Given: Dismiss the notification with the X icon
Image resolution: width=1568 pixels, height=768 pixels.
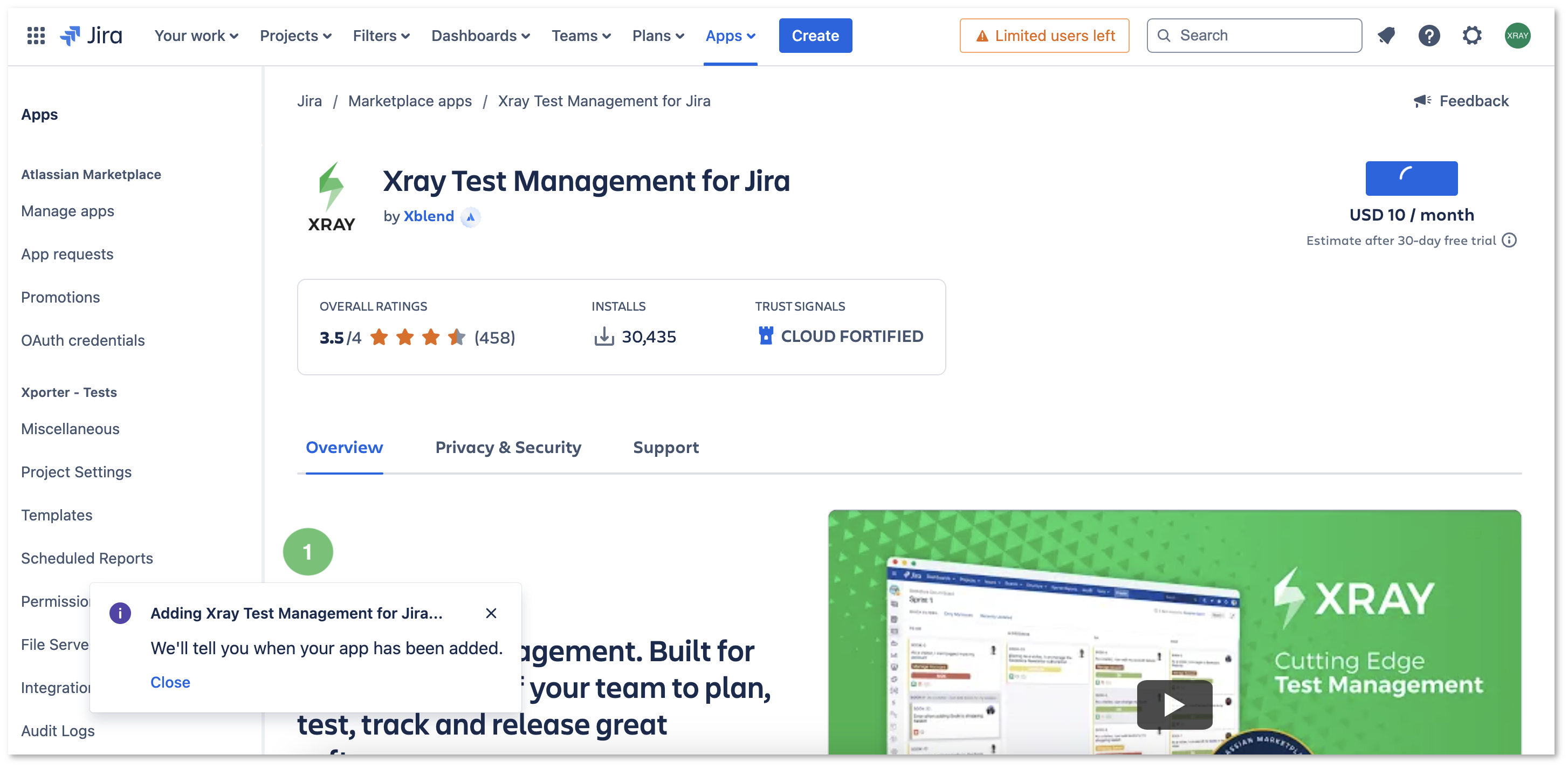Looking at the screenshot, I should (491, 613).
